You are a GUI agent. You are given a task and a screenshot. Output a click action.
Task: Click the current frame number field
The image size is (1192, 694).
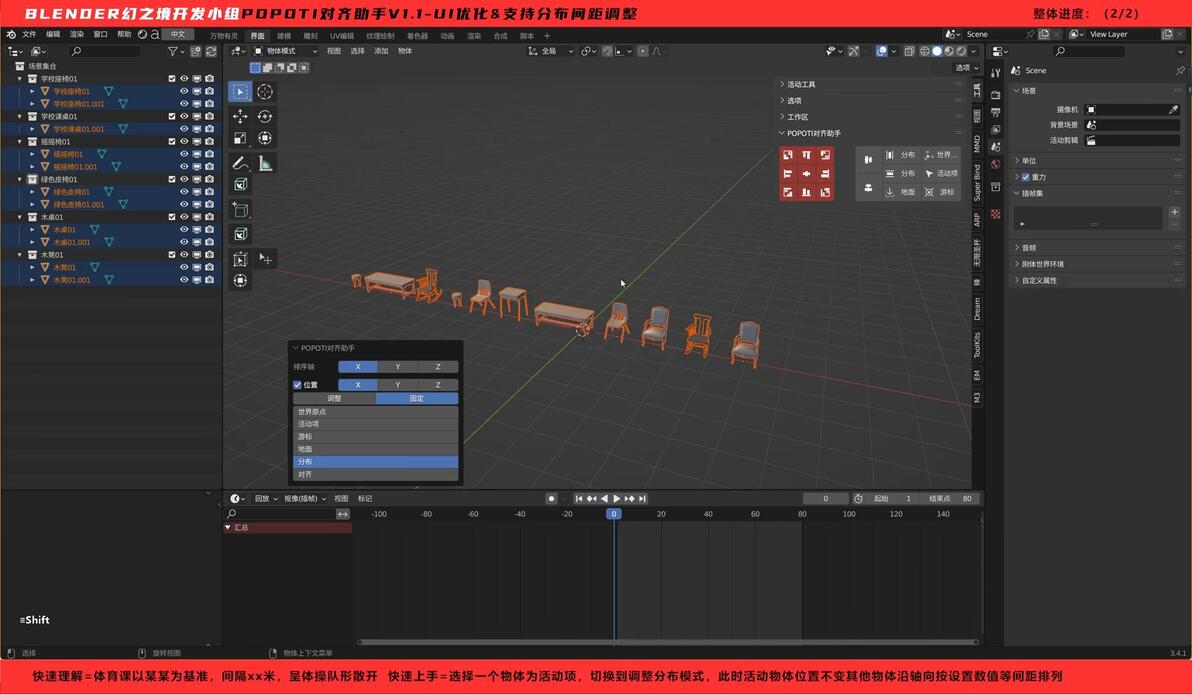826,499
